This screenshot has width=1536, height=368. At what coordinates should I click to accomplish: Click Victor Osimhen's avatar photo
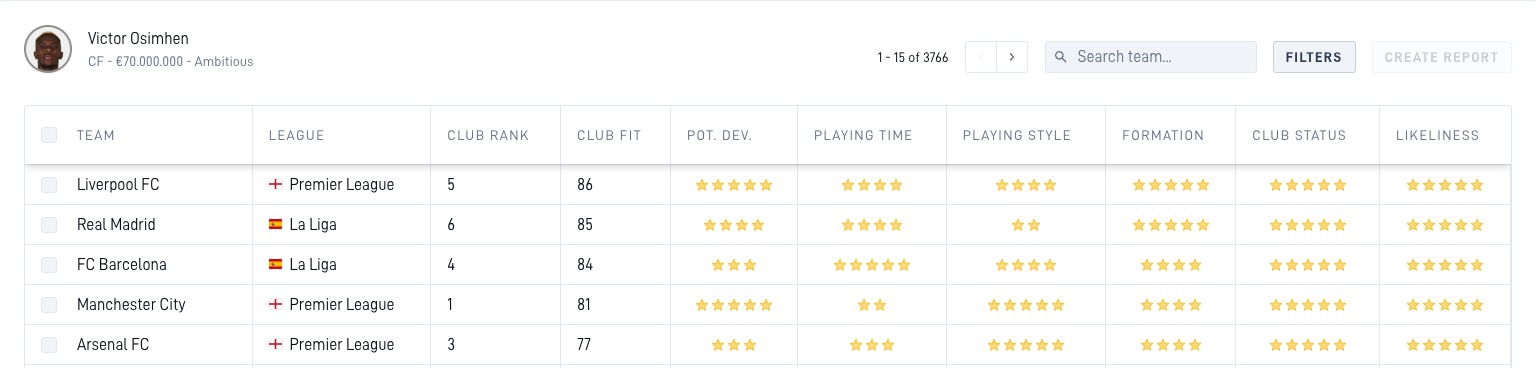pos(48,49)
